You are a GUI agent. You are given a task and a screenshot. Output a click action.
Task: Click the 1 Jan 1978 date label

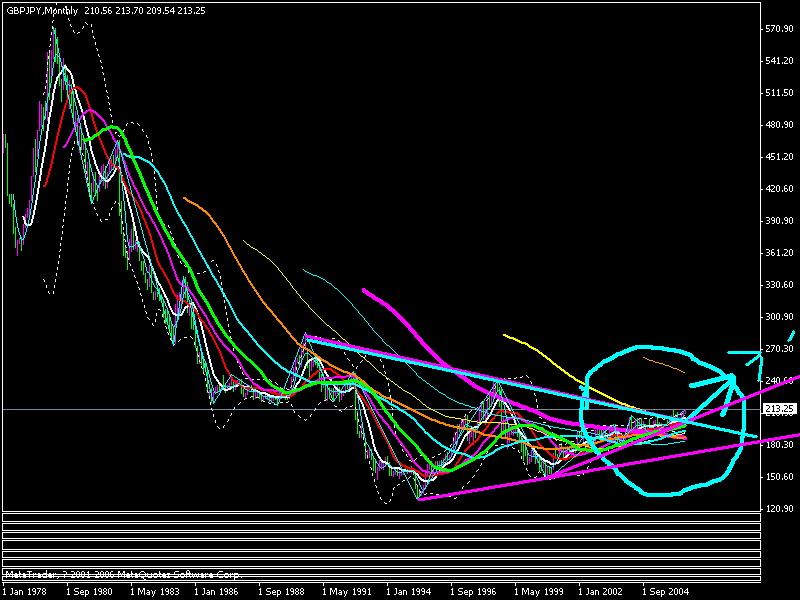25,591
